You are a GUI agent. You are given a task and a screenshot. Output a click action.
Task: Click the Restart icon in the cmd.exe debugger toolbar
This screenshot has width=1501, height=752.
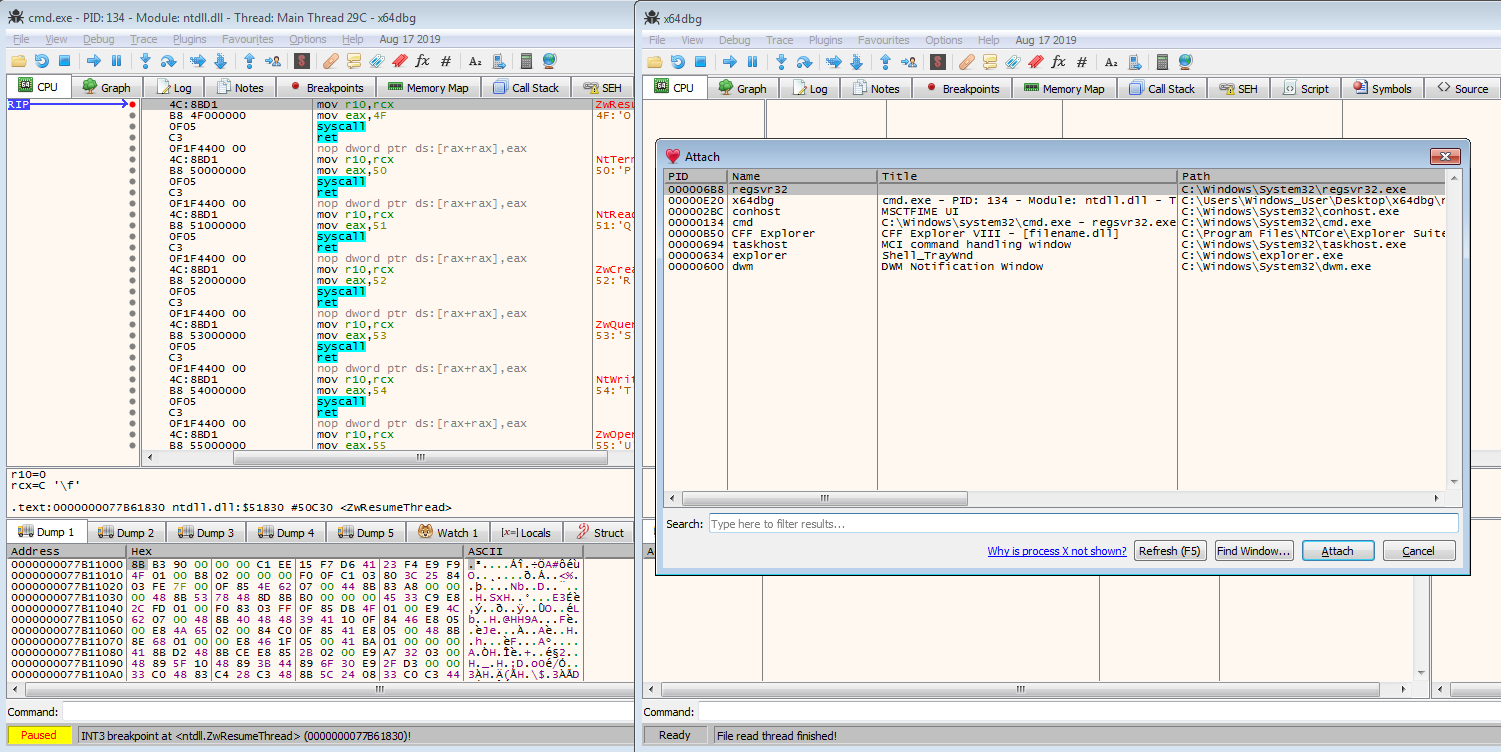tap(41, 62)
